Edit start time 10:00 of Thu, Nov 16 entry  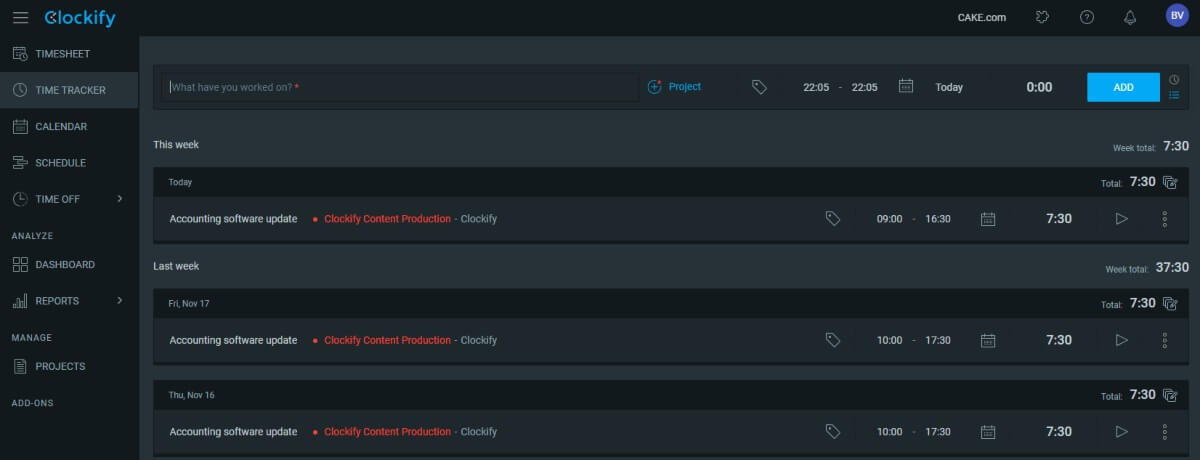click(889, 432)
